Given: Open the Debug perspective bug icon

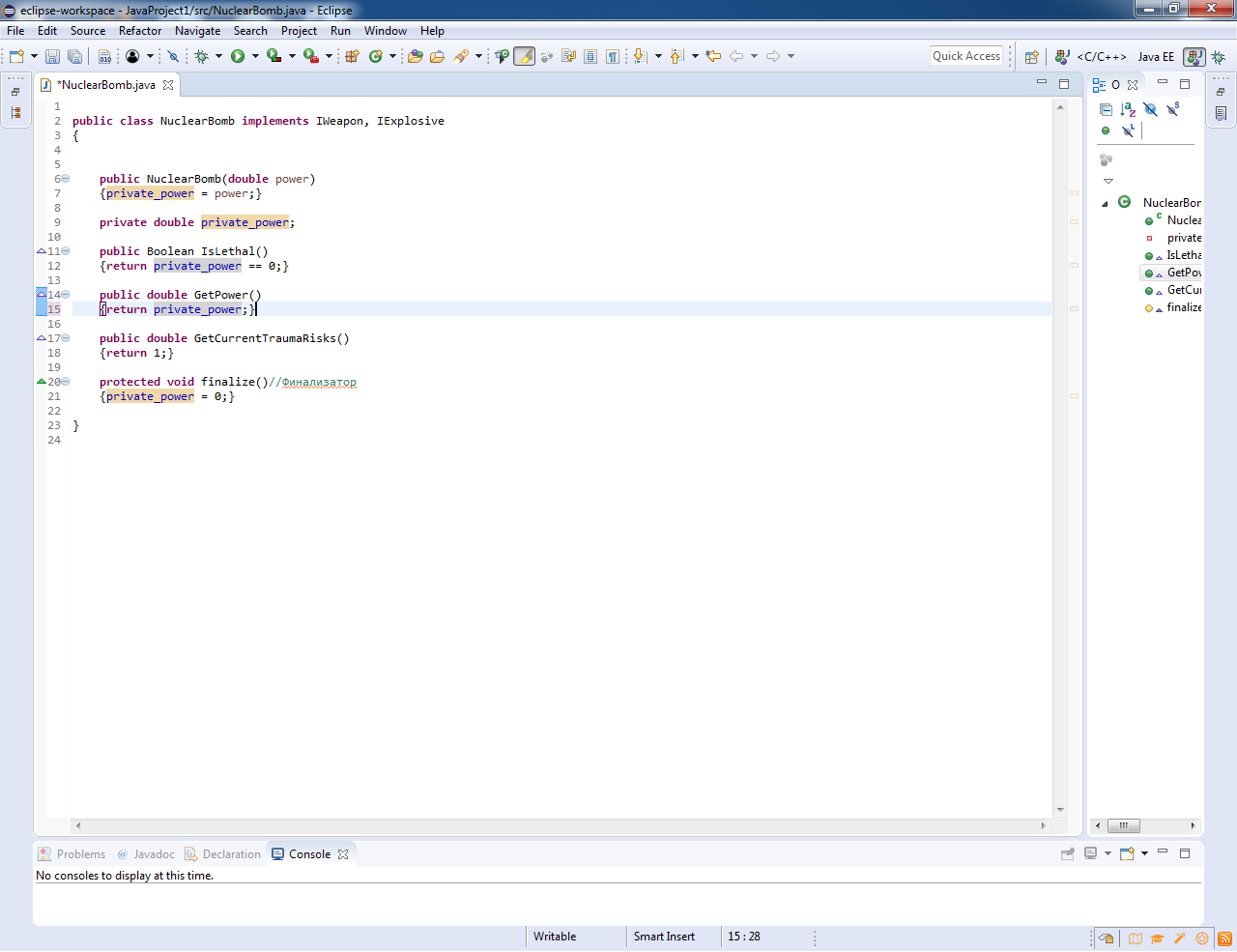Looking at the screenshot, I should pos(1219,57).
